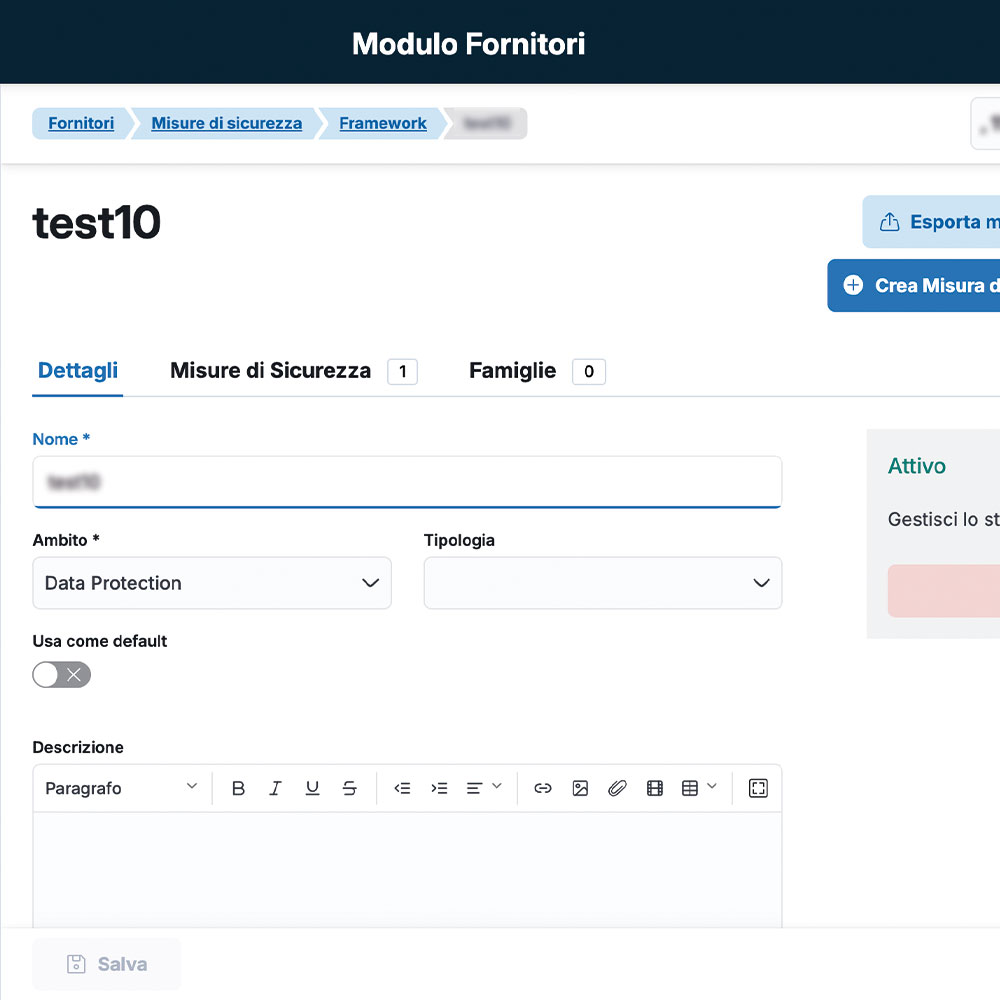
Task: Toggle bold formatting in the description editor
Action: coord(238,789)
